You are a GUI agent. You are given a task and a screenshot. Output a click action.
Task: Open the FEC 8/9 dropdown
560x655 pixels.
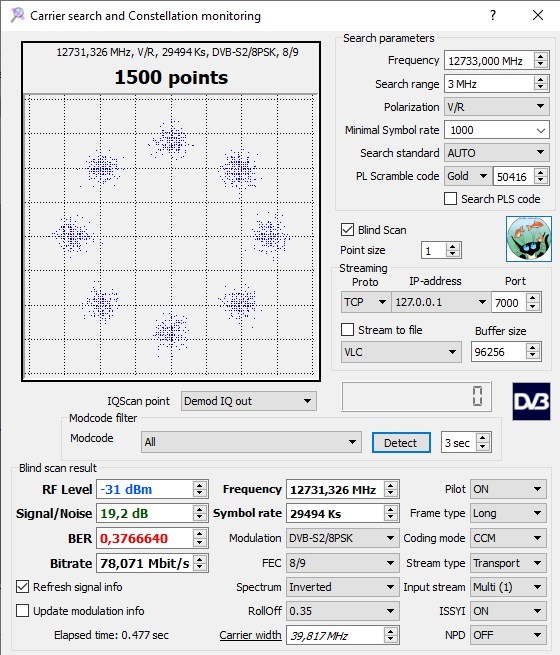(342, 563)
